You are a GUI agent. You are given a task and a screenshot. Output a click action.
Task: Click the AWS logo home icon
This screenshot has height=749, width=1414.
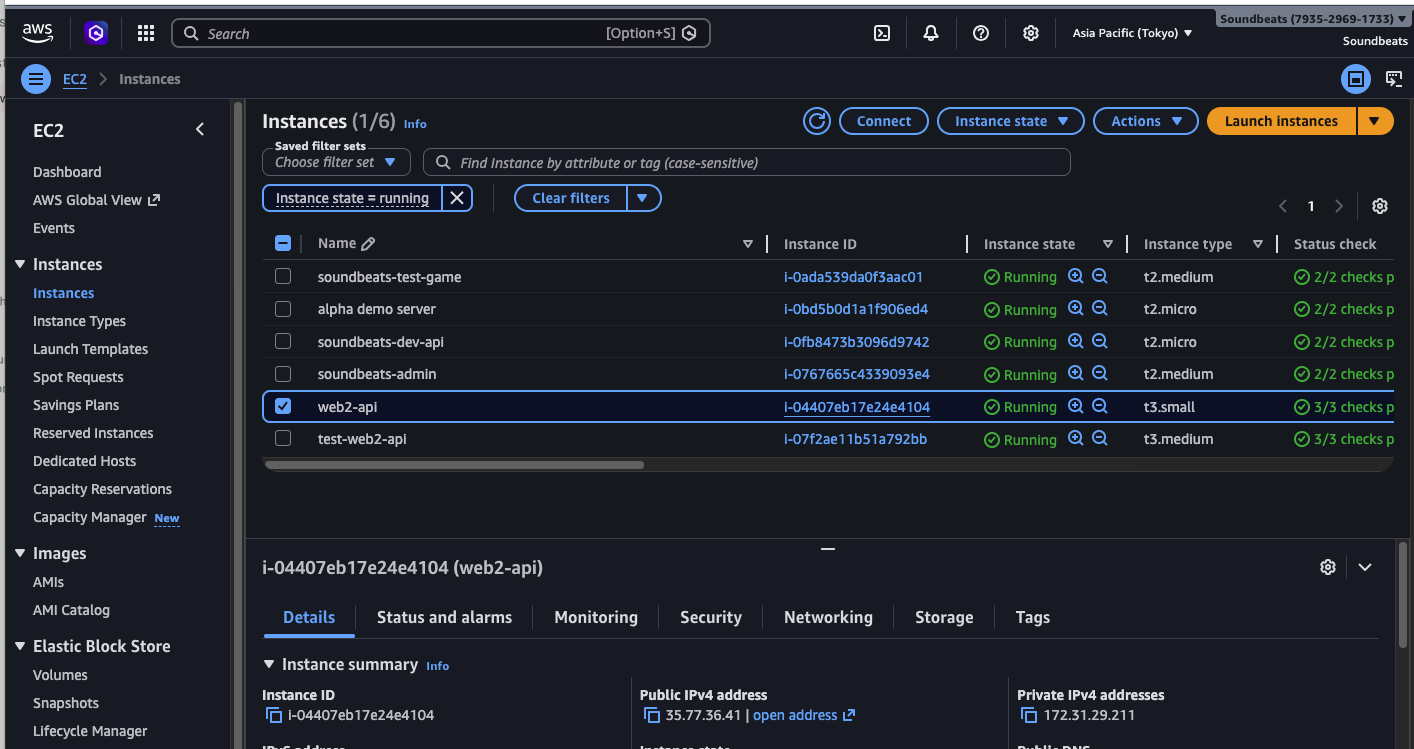[x=37, y=33]
